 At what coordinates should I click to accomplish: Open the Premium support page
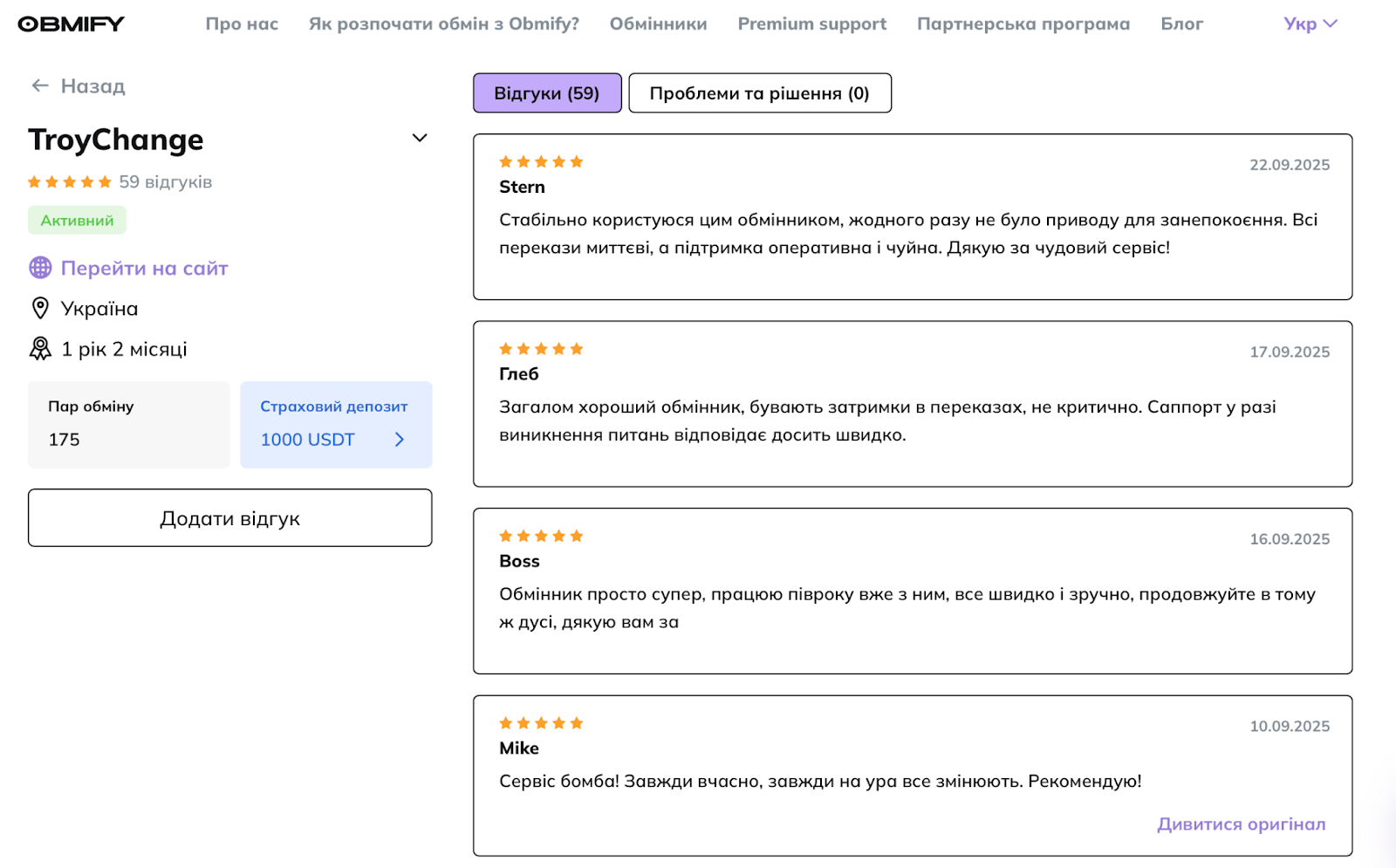[811, 24]
